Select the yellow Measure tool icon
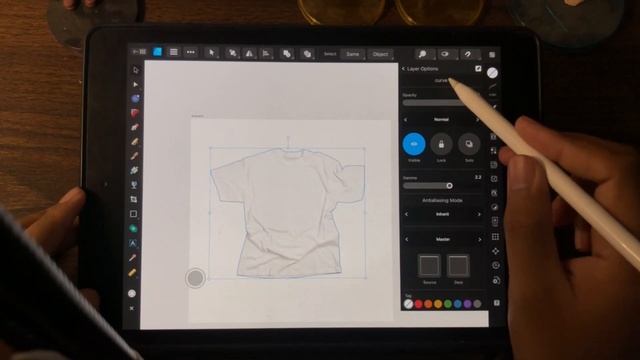640x360 pixels. [132, 272]
